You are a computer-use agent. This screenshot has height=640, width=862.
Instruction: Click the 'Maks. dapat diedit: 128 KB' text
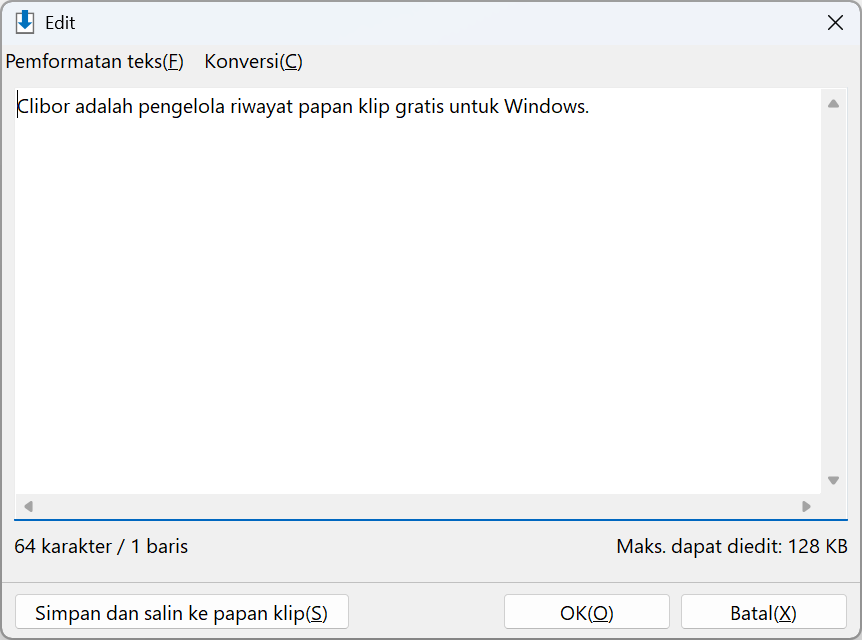[732, 547]
